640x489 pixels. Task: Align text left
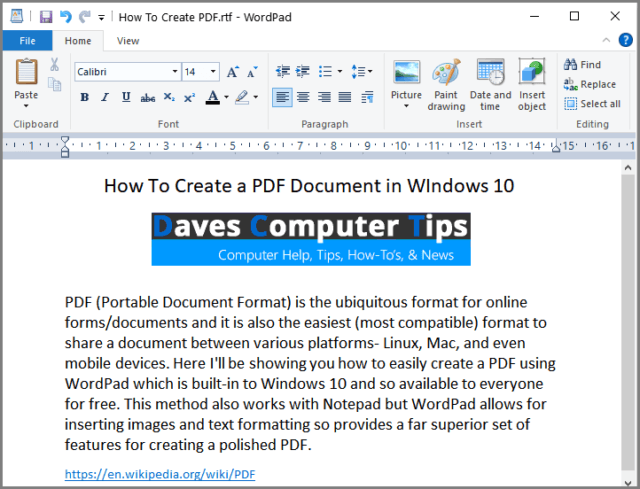pos(282,97)
